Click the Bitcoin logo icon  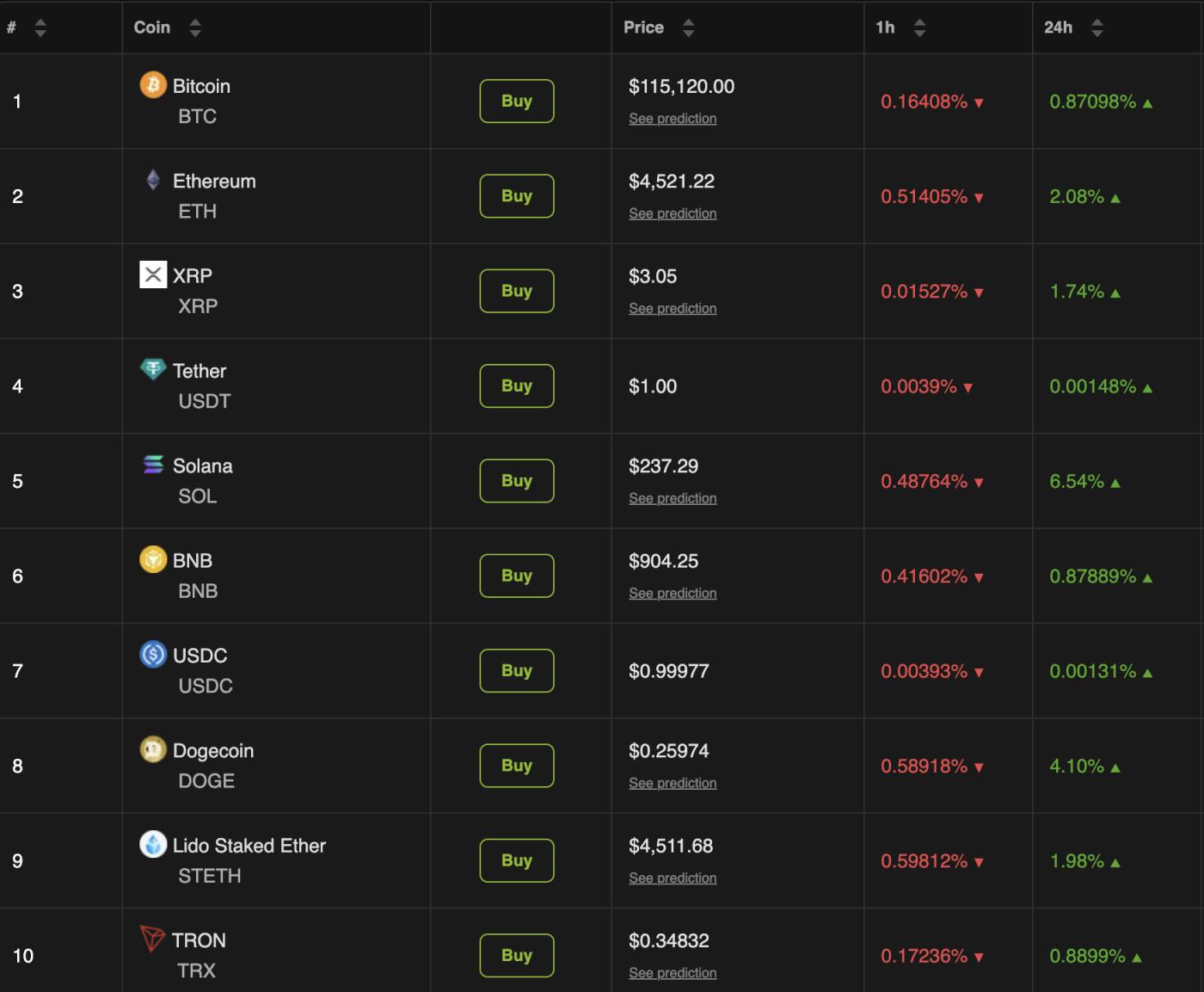point(153,85)
